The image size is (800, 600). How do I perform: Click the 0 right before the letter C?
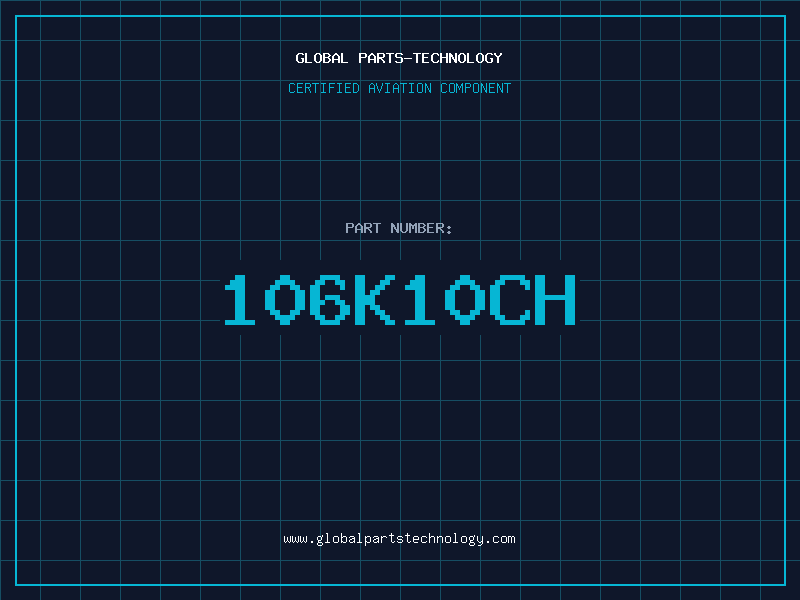tap(466, 300)
